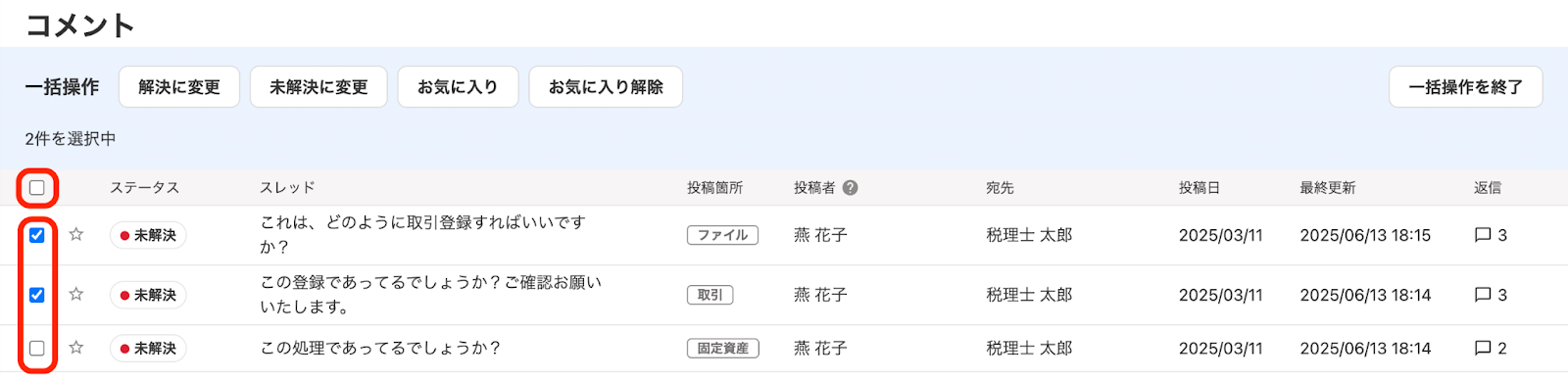Open replies icon in the 取引 row
Screen dimensions: 1568x380
(1483, 295)
